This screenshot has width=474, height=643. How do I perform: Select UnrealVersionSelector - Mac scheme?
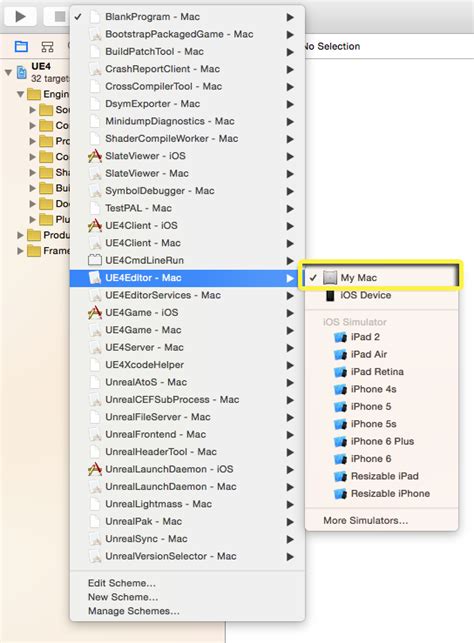coord(187,556)
